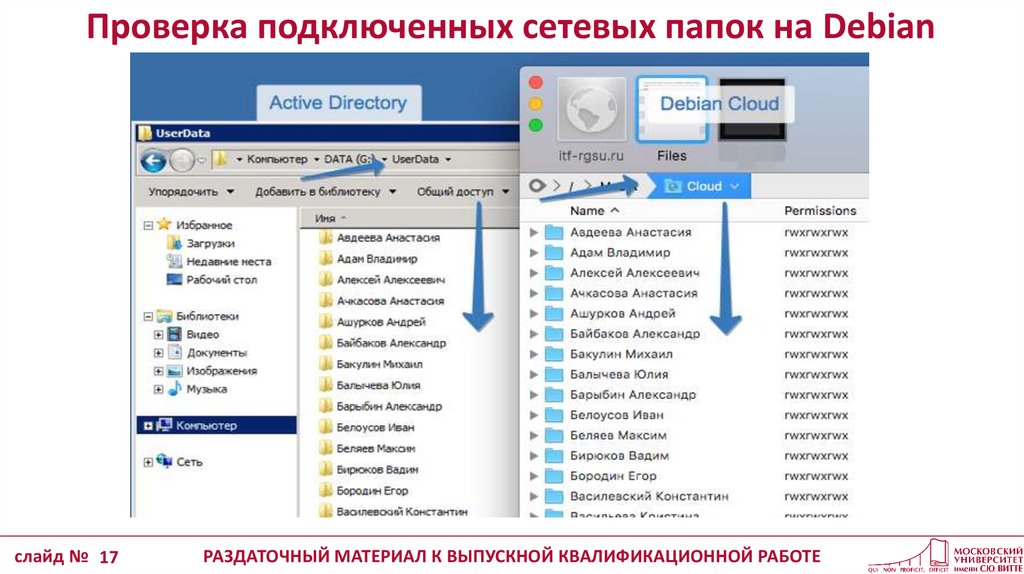This screenshot has height=574, width=1024.
Task: Click the Сеть network icon
Action: tap(165, 461)
